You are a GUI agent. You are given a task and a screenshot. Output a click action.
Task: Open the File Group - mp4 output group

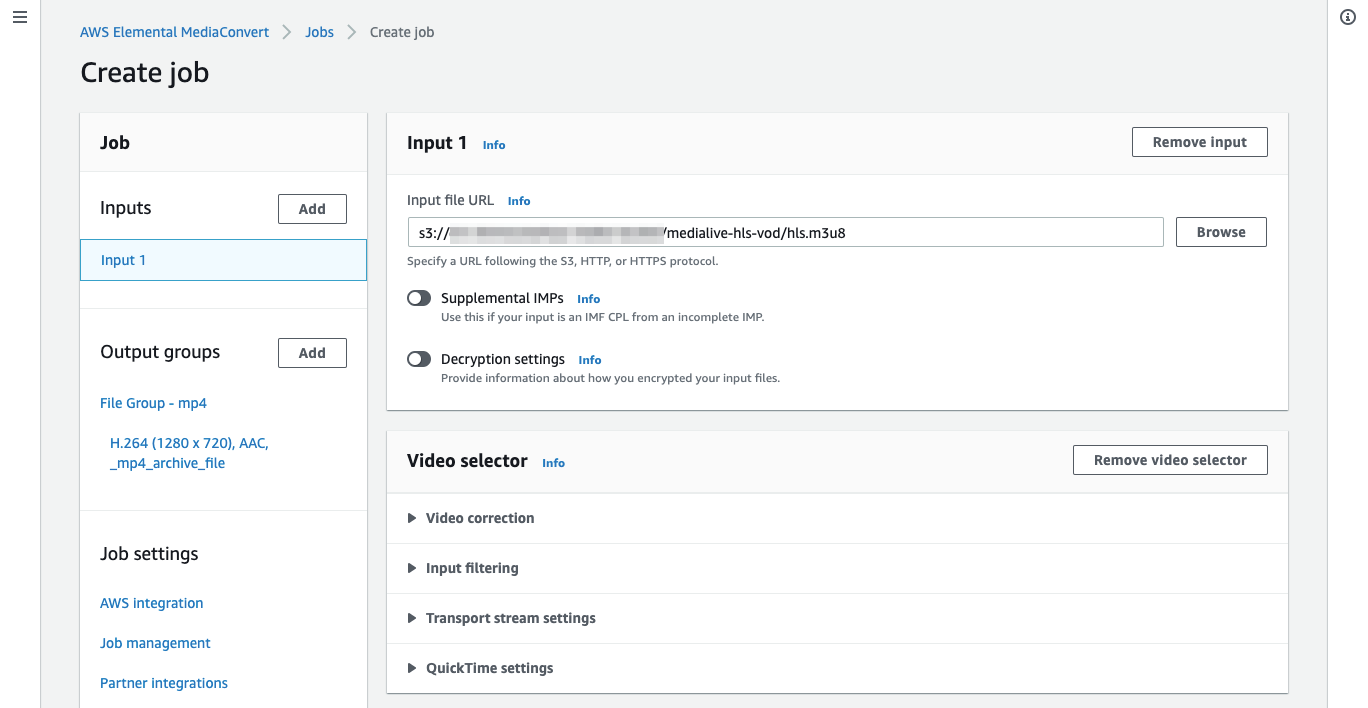(x=153, y=402)
